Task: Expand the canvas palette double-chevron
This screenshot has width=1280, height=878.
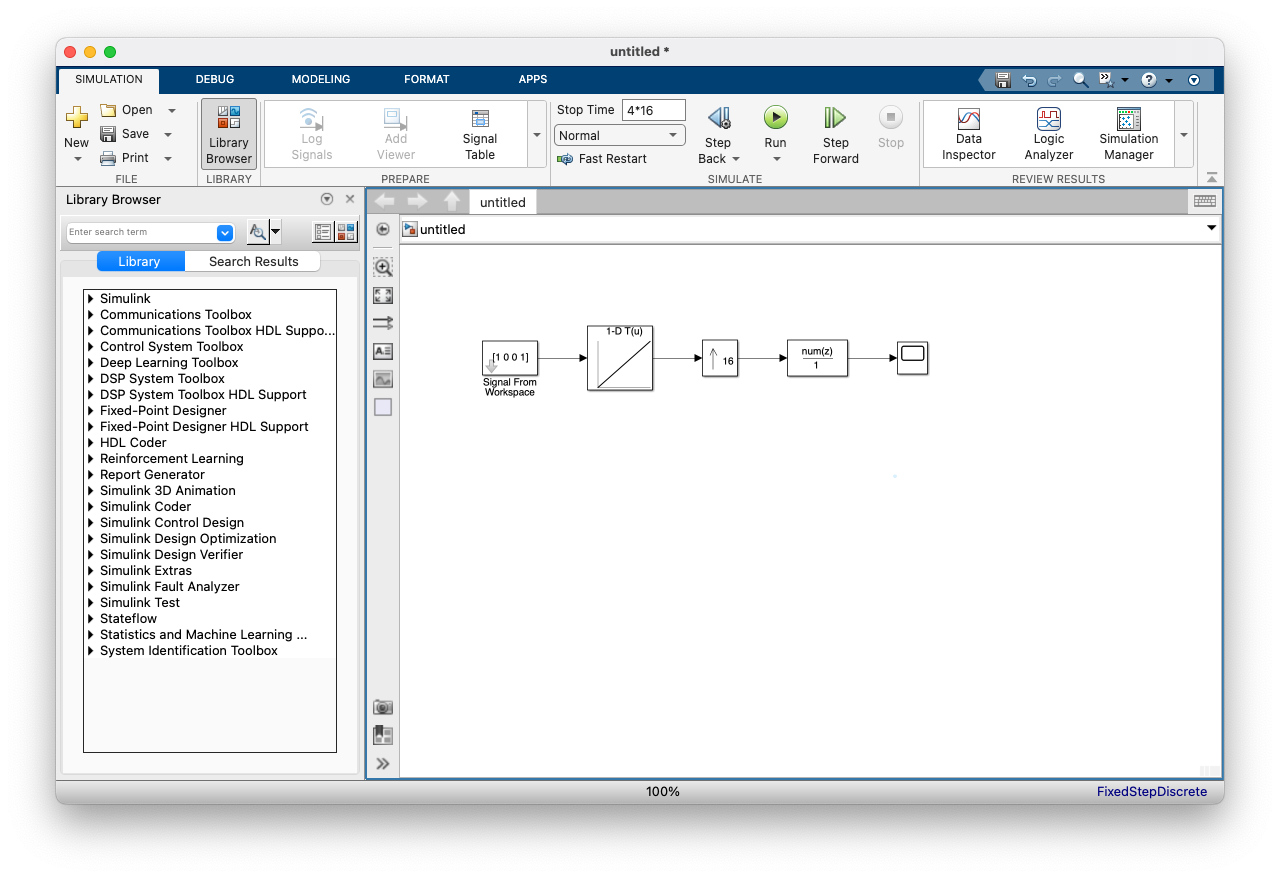Action: [x=383, y=764]
